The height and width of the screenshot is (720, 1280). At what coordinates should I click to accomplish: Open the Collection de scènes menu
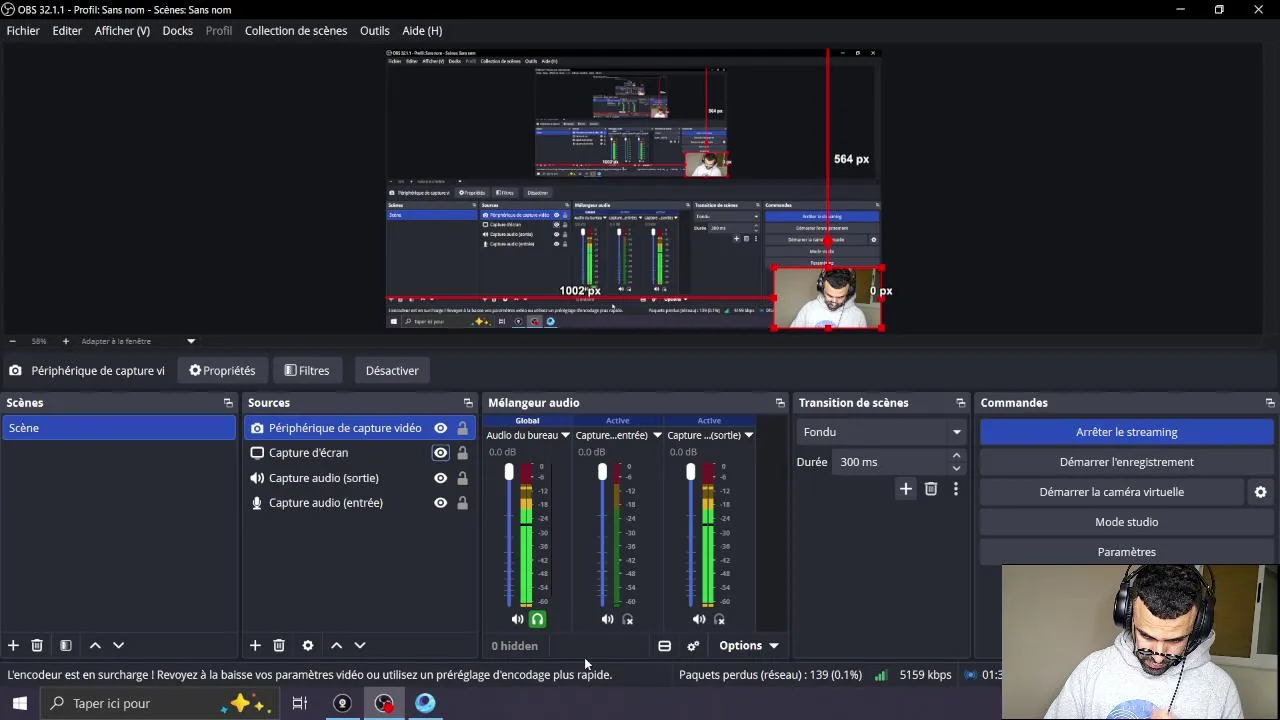click(x=296, y=31)
